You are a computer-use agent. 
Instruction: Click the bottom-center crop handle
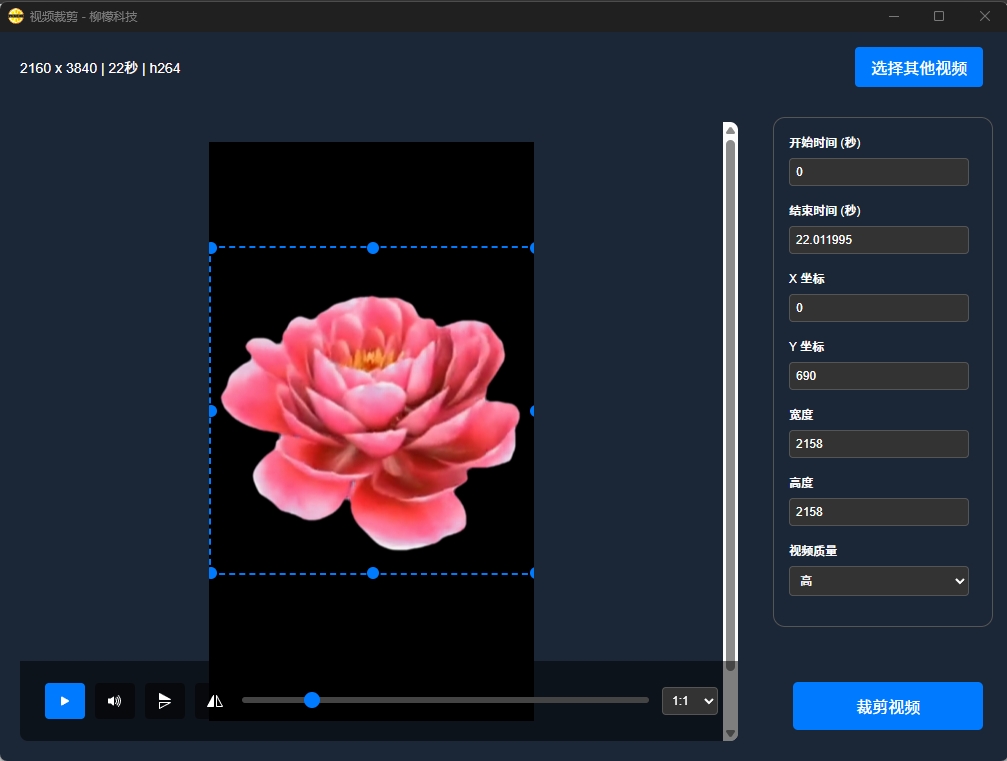click(373, 573)
